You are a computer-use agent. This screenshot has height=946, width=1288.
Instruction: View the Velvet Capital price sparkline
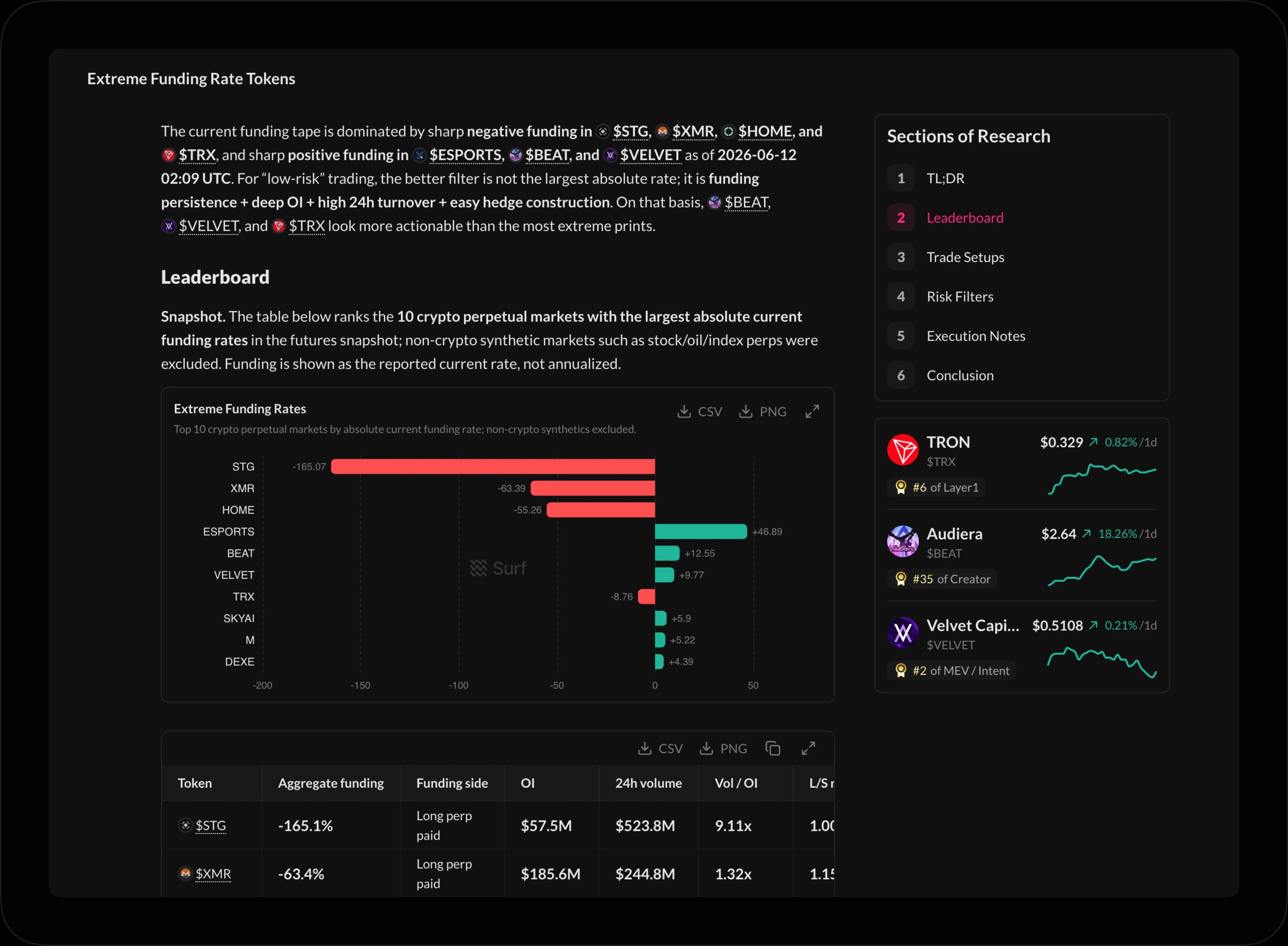1102,662
